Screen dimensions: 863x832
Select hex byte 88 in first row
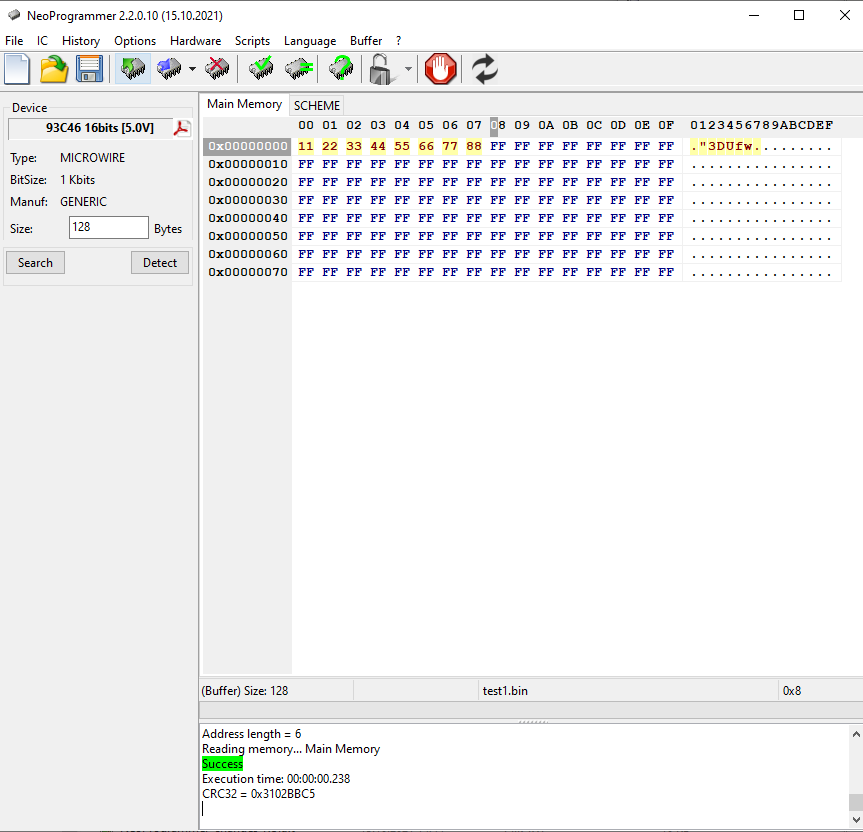474,146
